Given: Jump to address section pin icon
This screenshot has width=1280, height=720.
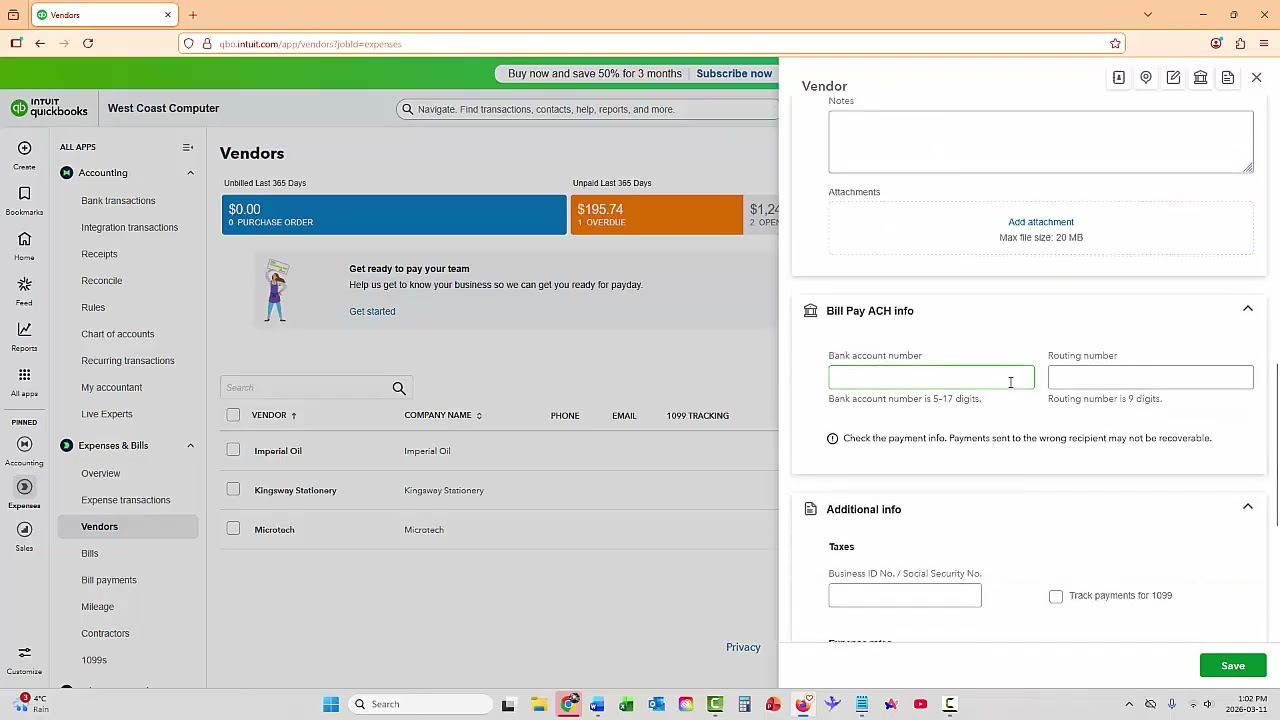Looking at the screenshot, I should pos(1146,78).
